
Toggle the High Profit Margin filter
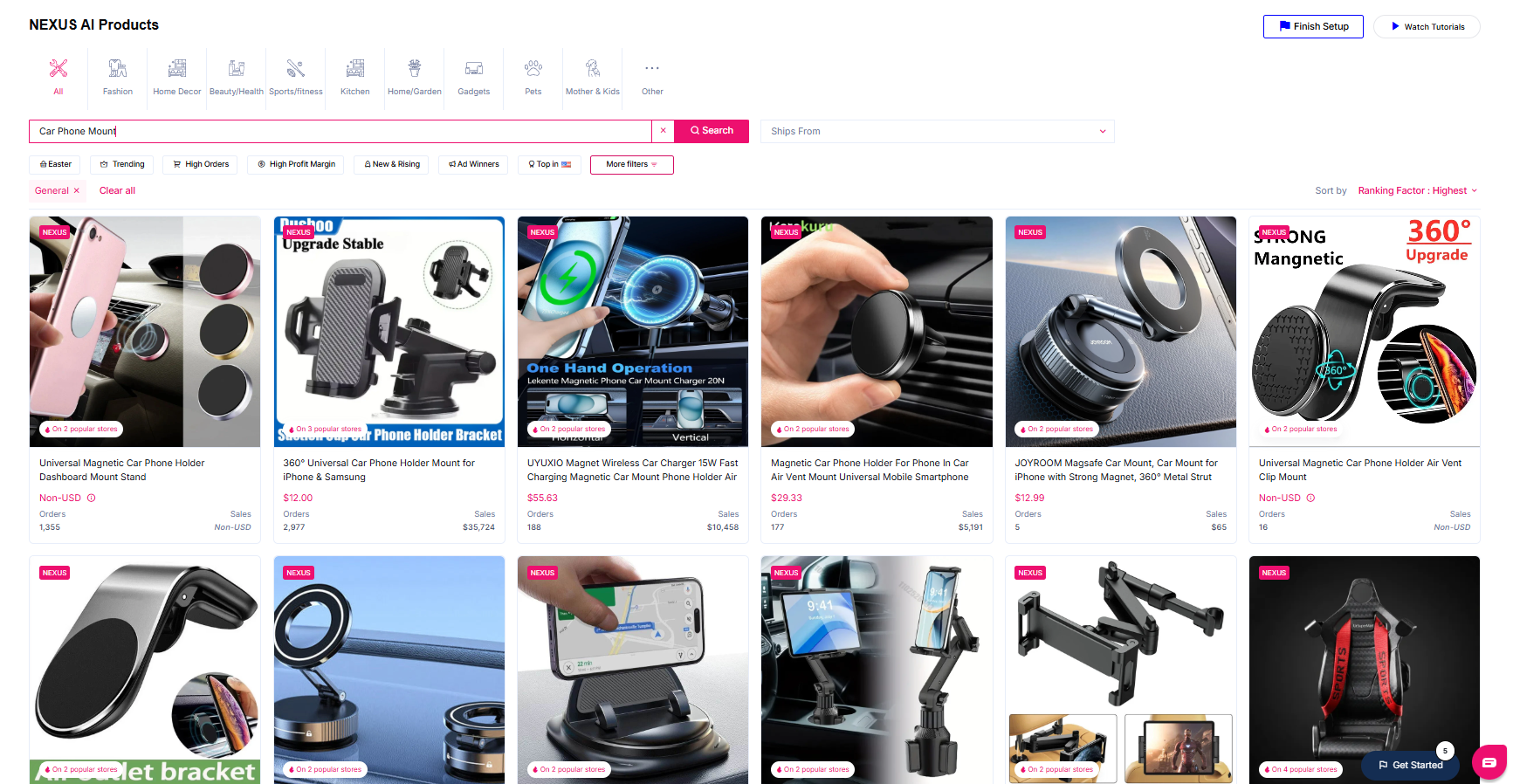[x=296, y=164]
